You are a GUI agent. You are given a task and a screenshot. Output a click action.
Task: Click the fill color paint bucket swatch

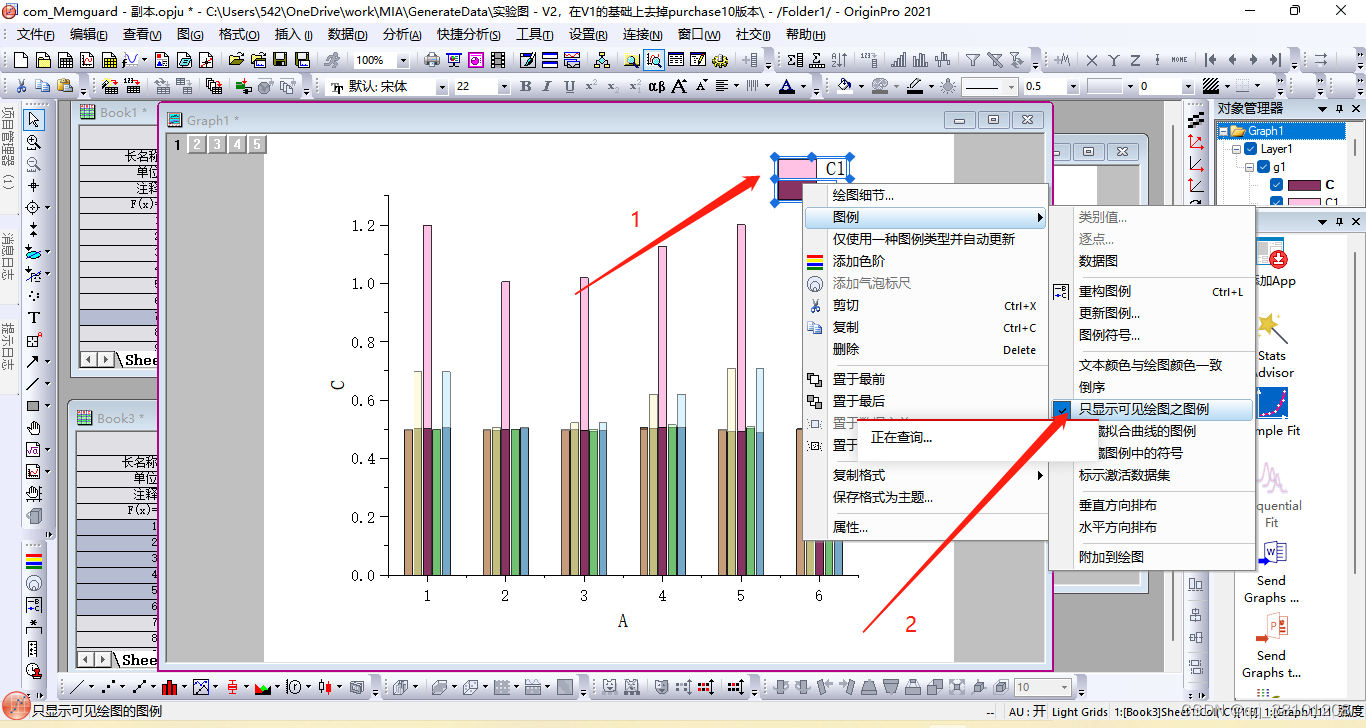(x=844, y=87)
